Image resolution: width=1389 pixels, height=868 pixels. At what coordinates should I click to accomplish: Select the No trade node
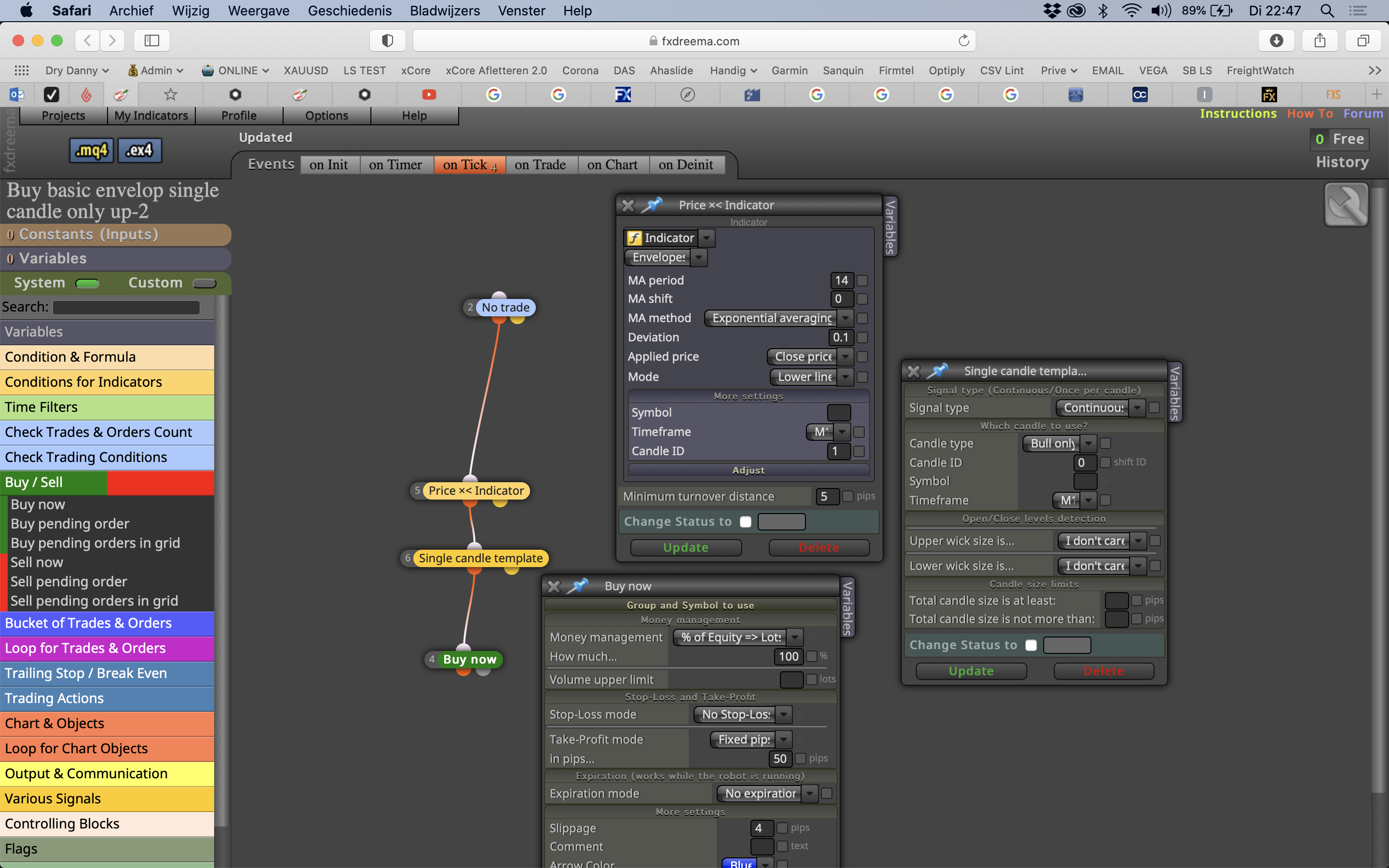[505, 307]
